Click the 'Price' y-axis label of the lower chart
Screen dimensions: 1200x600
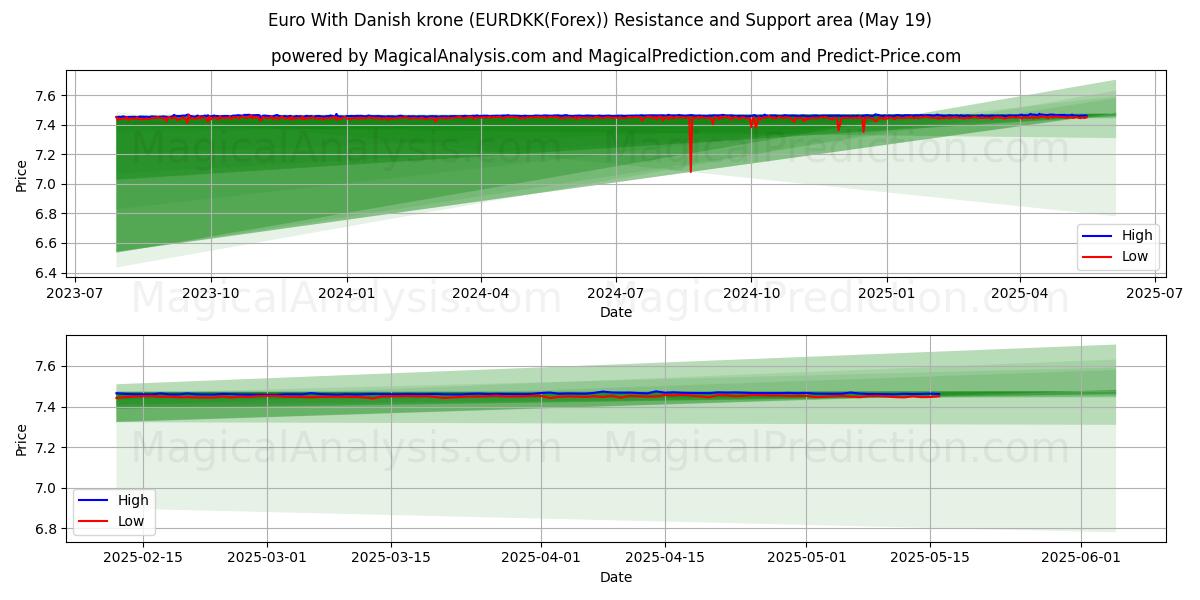pos(22,439)
